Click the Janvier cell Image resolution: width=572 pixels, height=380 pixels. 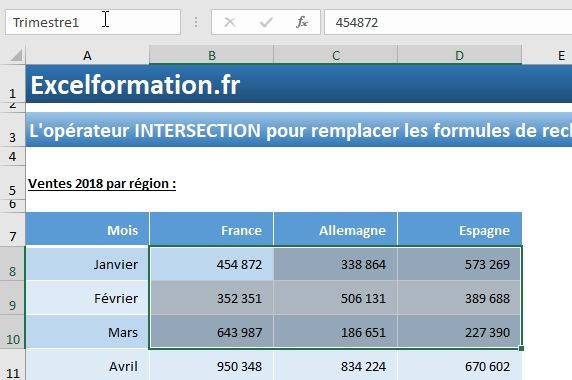click(x=87, y=263)
